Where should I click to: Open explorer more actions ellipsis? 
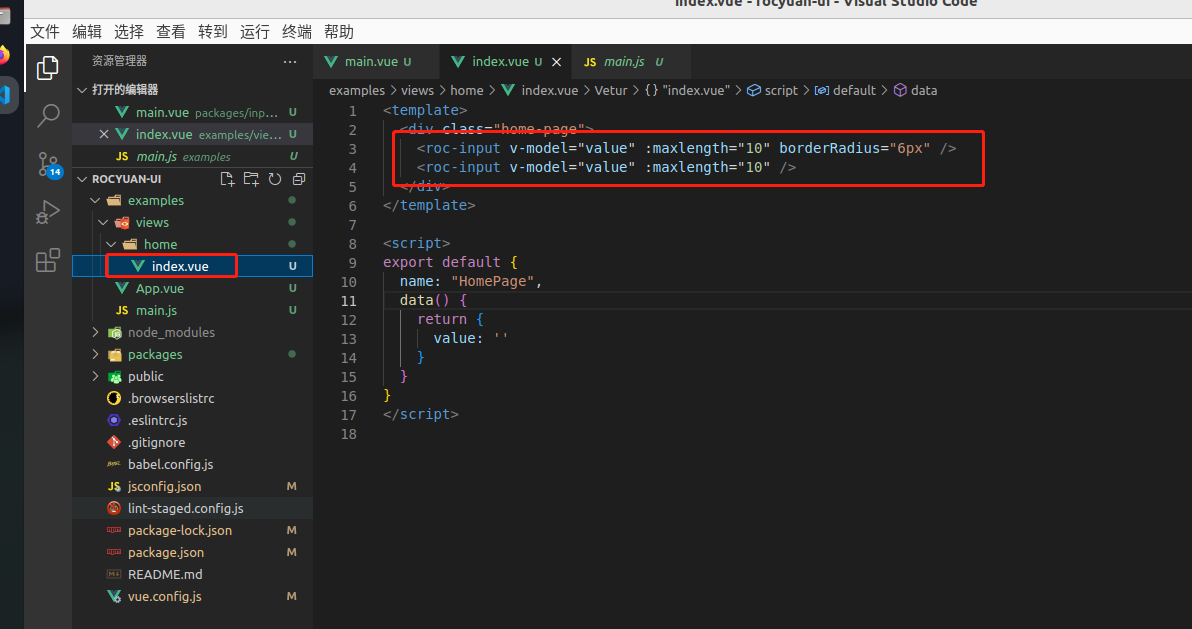point(290,61)
